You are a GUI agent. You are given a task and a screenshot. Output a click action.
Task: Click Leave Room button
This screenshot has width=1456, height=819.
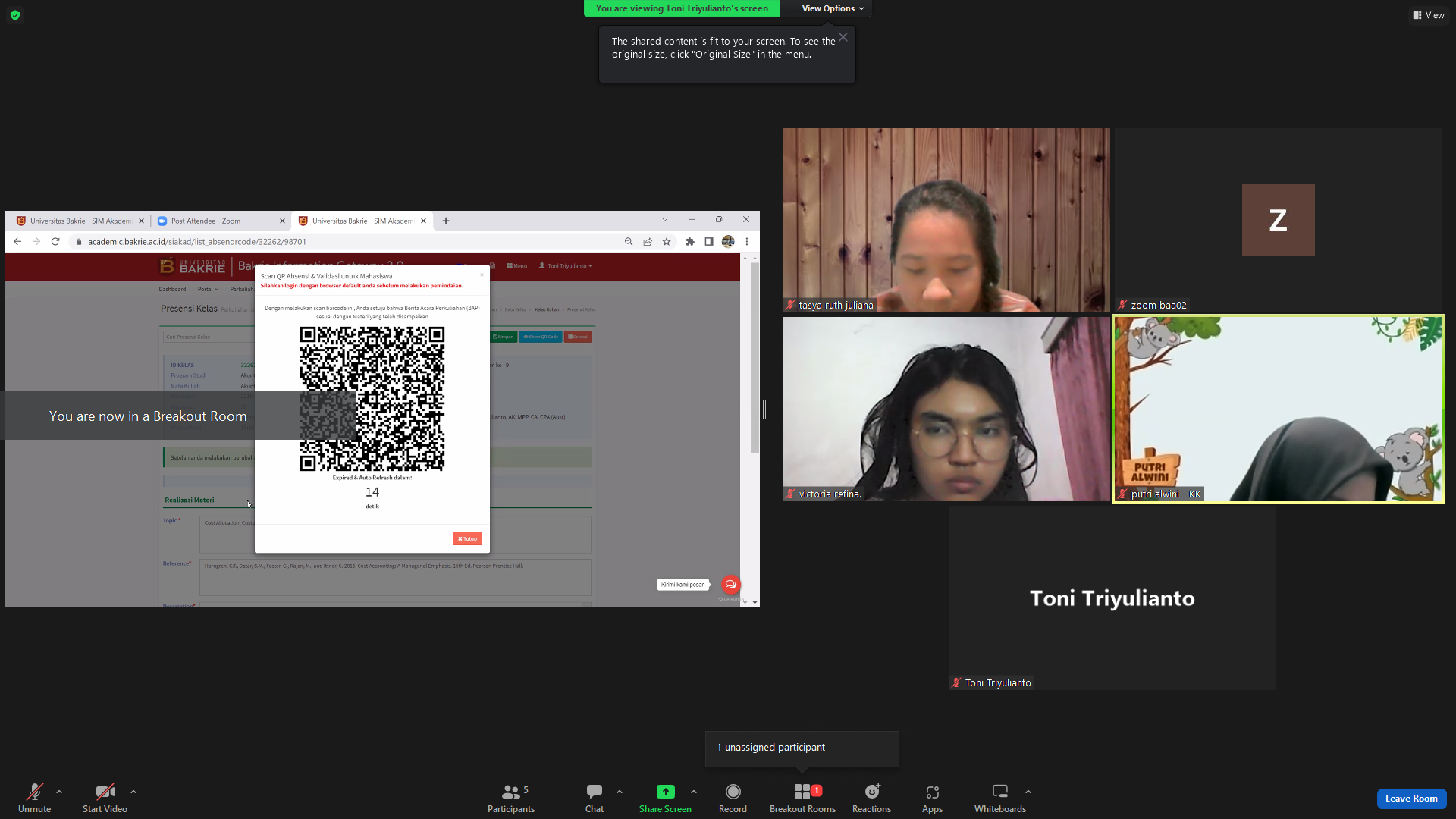(x=1411, y=799)
